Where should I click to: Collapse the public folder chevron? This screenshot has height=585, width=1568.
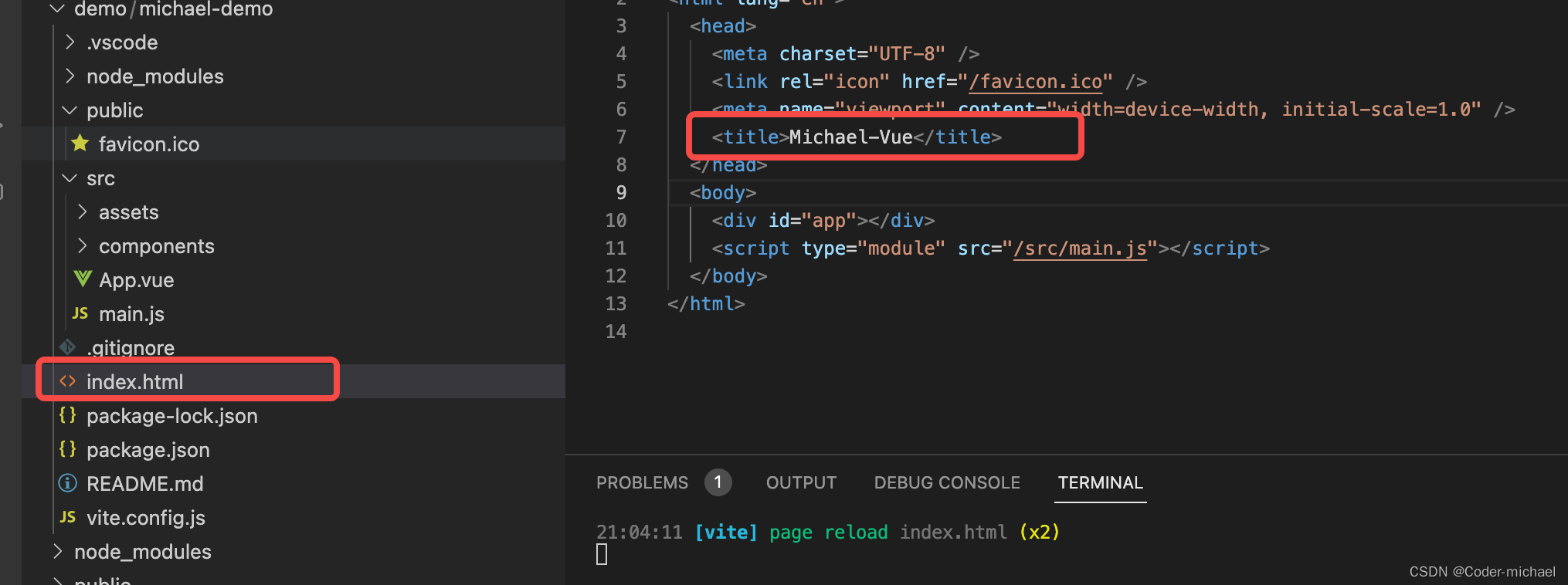(70, 110)
